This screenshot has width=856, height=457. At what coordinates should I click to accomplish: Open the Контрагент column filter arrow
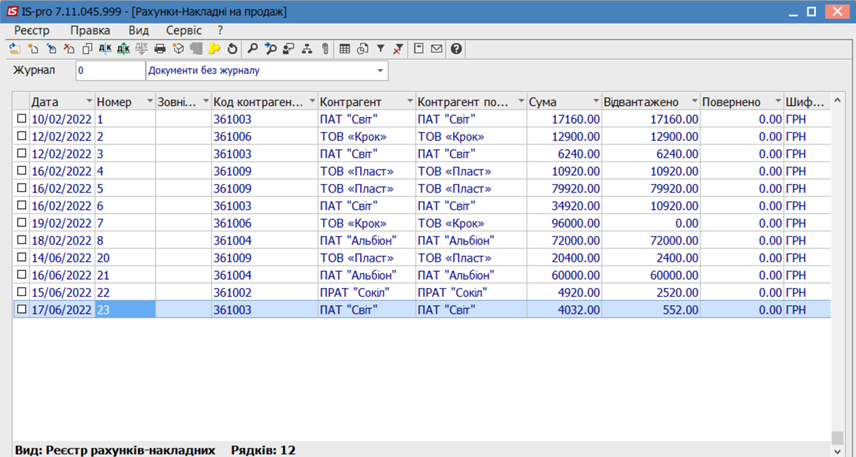[409, 102]
